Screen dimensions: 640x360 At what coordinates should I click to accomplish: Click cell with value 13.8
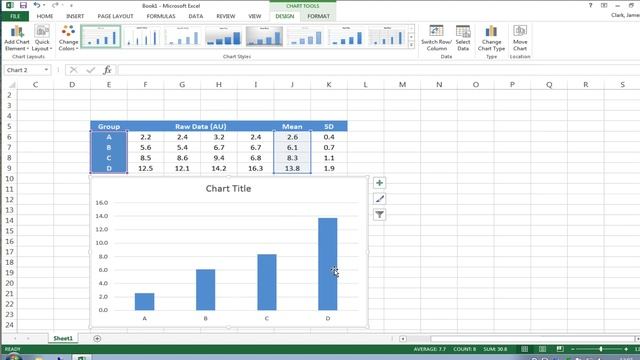pos(292,168)
